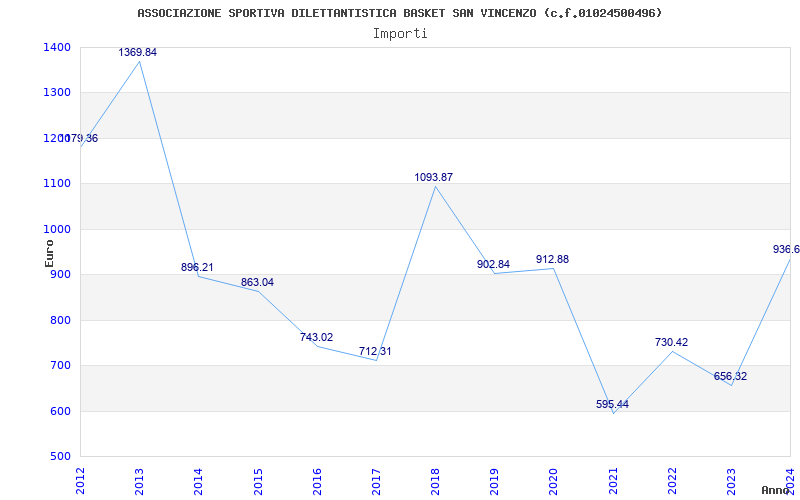Viewport: 800px width, 500px height.
Task: Click the 1300 y-axis tick label
Action: (x=57, y=93)
